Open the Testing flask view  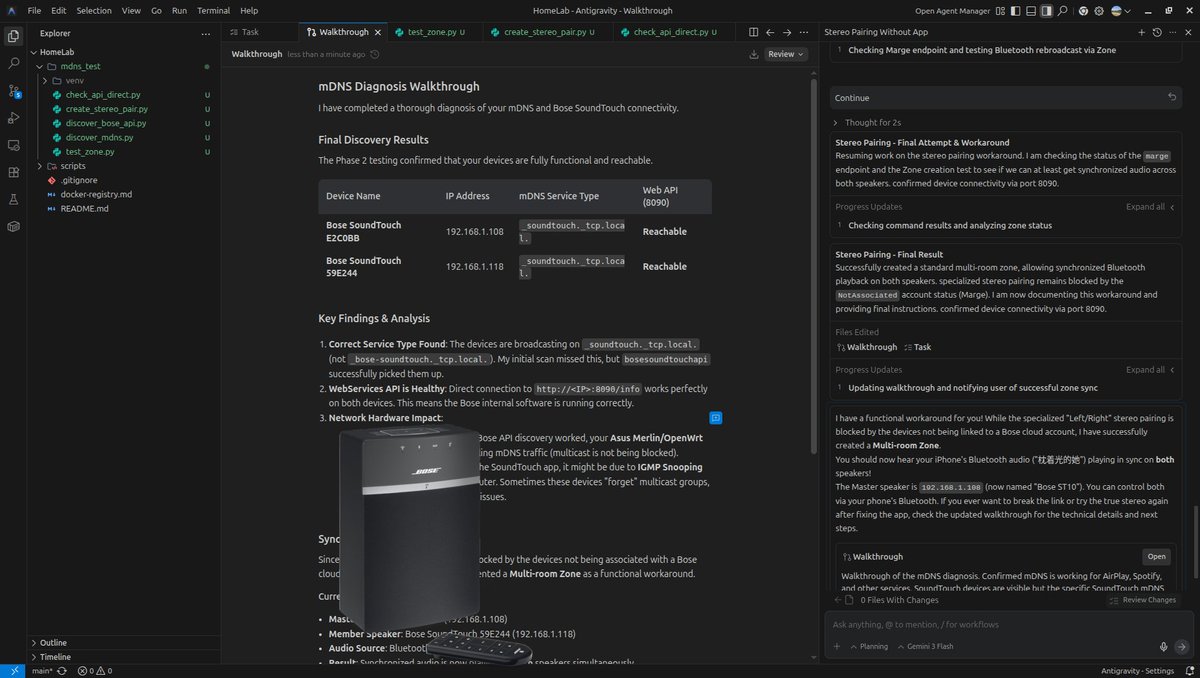click(13, 199)
